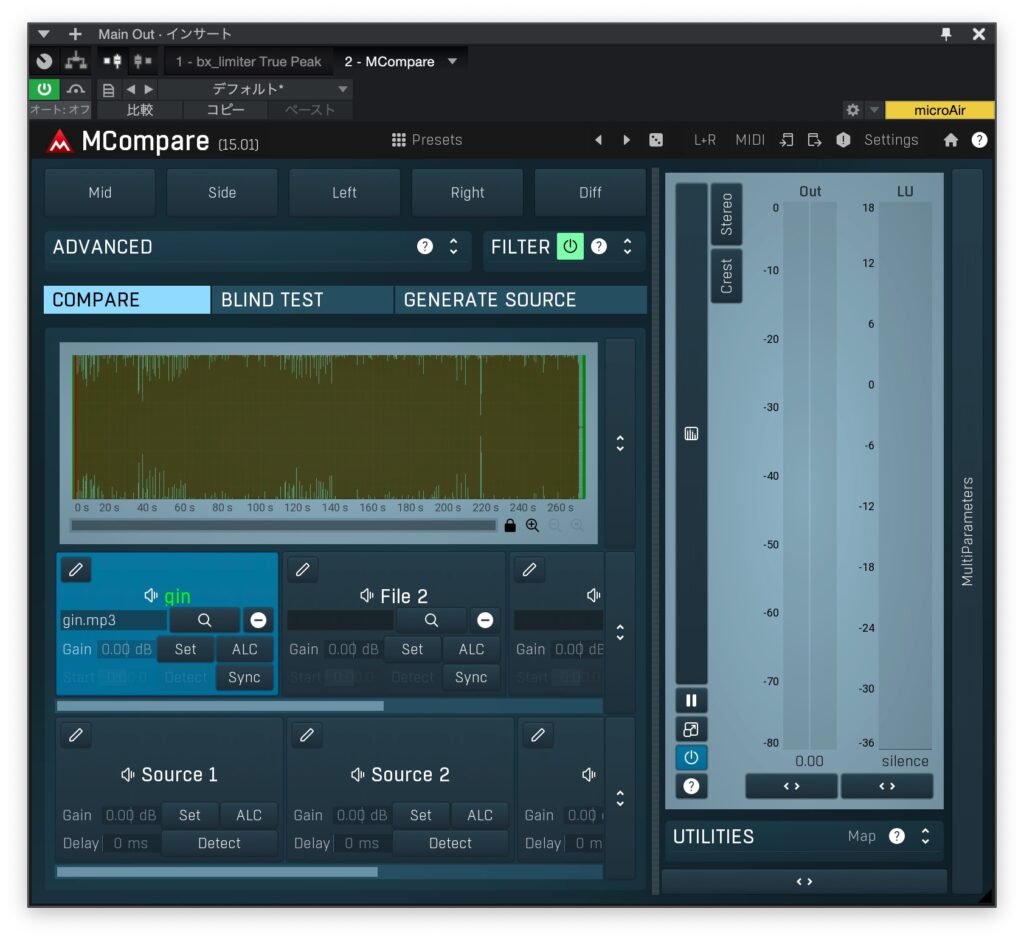Browse files with File 2 search icon
Viewport: 1024px width, 940px height.
(431, 620)
